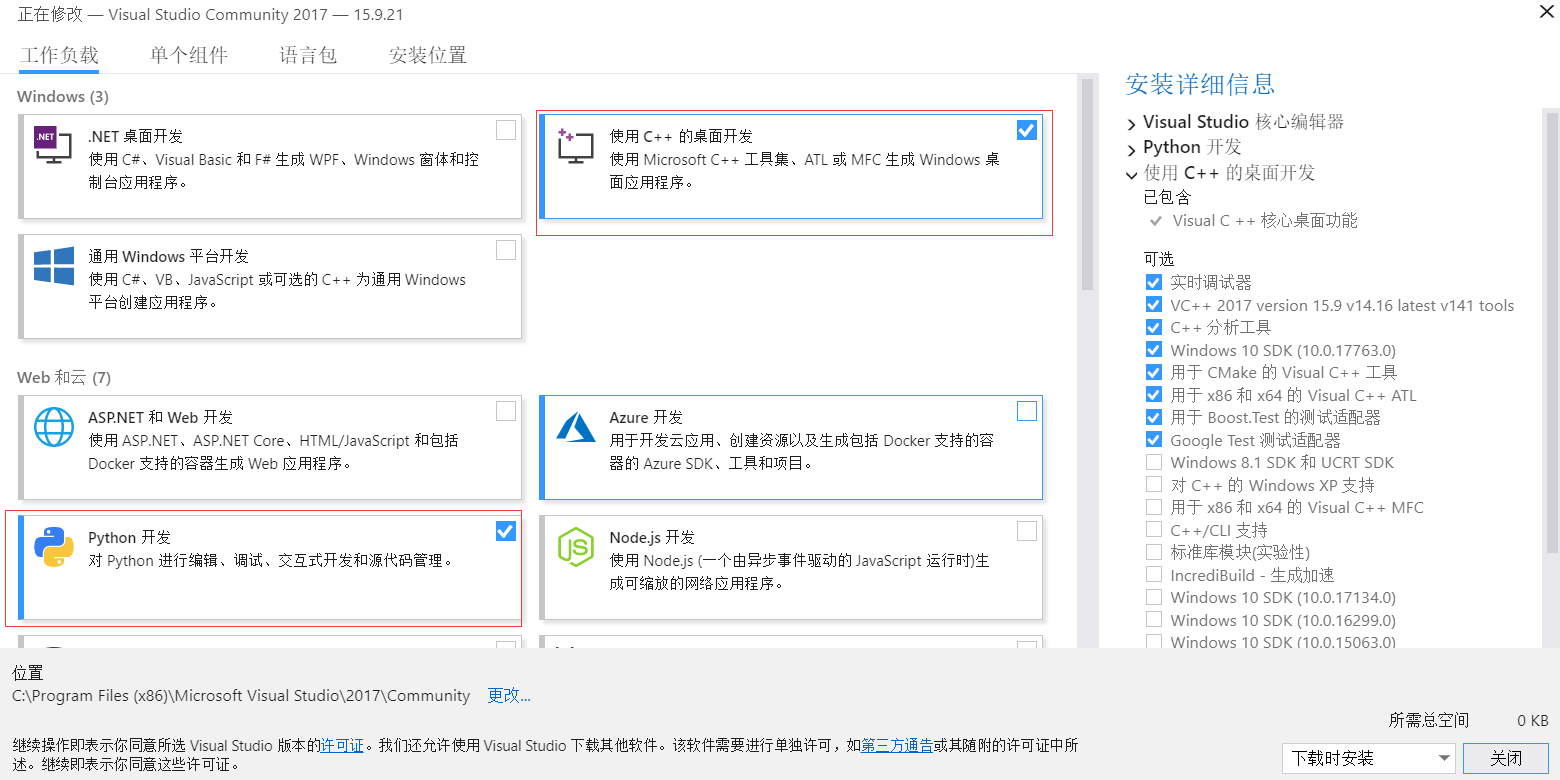Click the Windows (3) section heading
This screenshot has width=1560, height=780.
coord(63,97)
